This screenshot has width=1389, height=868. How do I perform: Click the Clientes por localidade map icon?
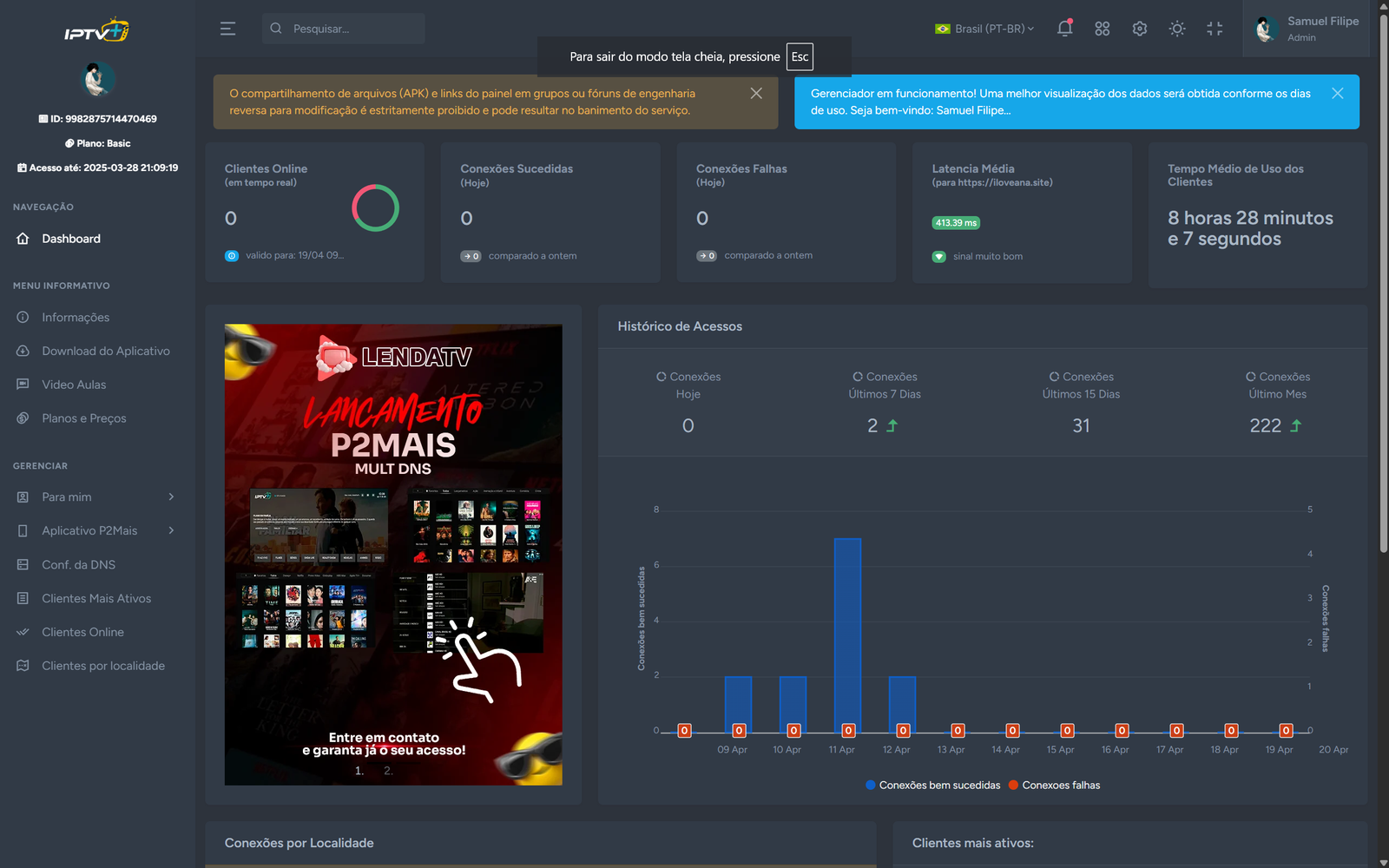click(23, 667)
